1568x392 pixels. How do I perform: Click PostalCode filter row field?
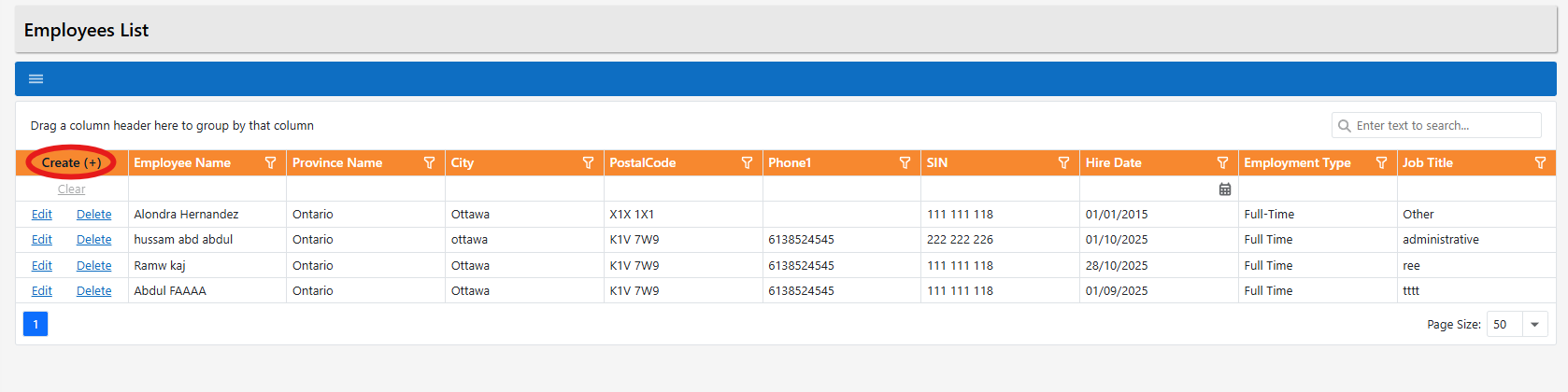pyautogui.click(x=683, y=189)
